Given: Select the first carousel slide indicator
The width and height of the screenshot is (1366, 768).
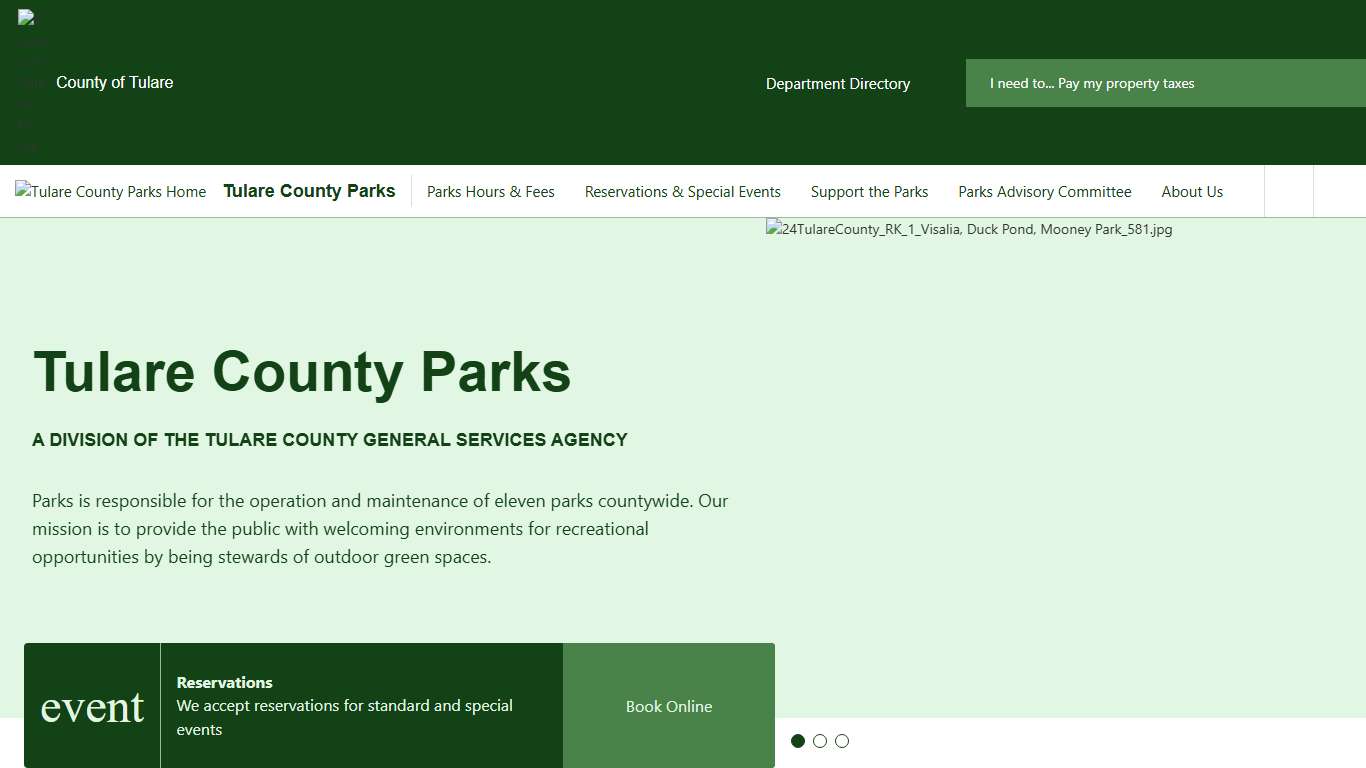Looking at the screenshot, I should pos(798,741).
